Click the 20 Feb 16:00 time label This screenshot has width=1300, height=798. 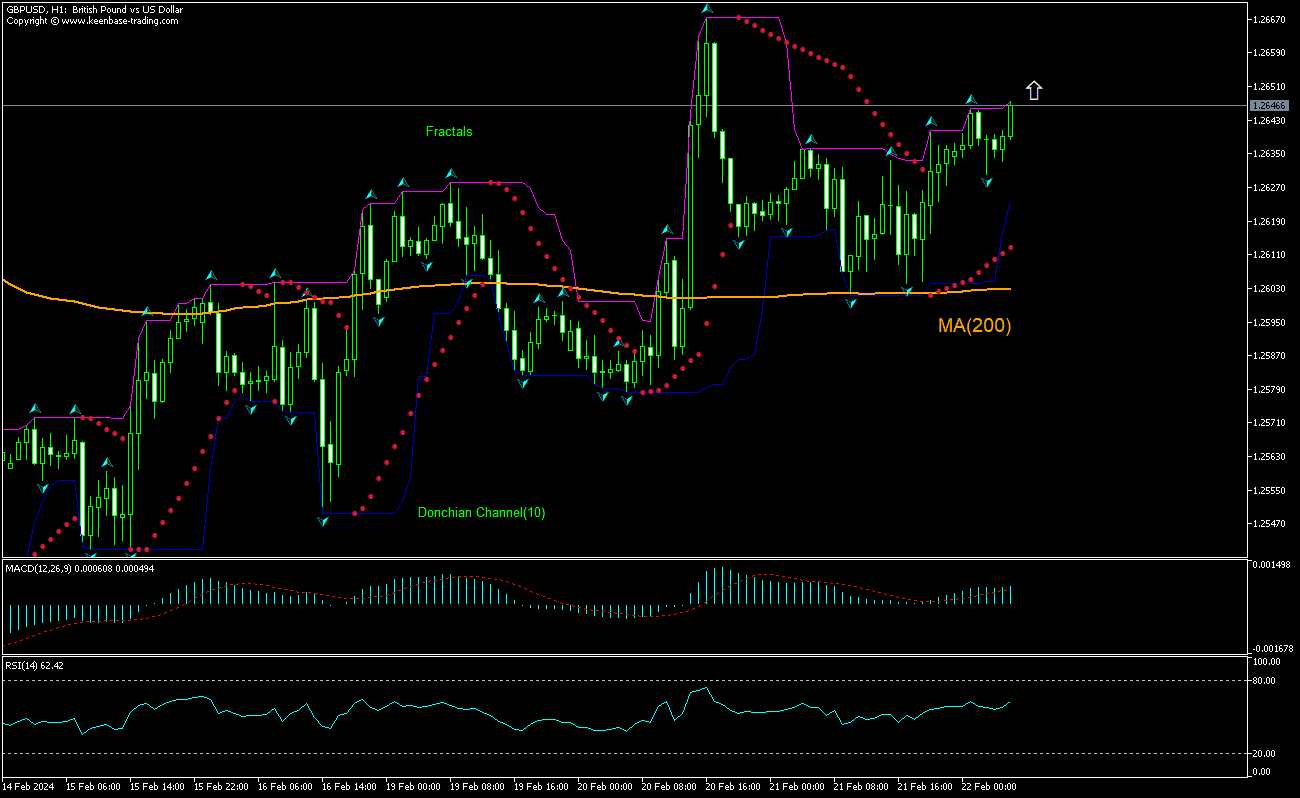(x=733, y=787)
